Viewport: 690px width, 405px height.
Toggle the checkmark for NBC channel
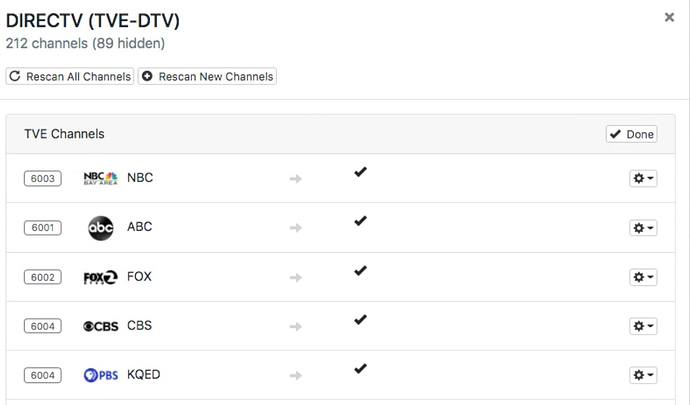(360, 172)
